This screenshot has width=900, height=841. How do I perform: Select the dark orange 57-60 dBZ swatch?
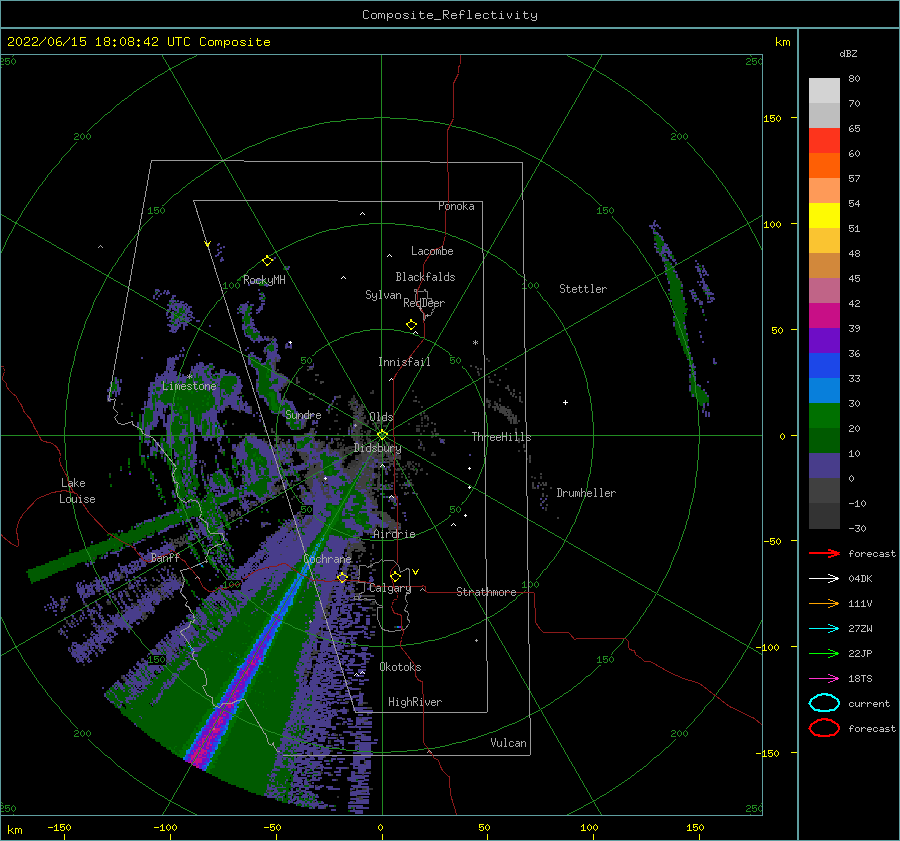[824, 166]
